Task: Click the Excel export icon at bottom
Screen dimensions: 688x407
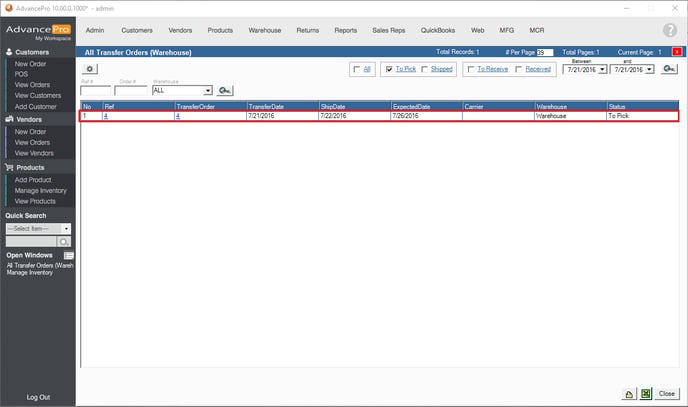Action: 646,394
